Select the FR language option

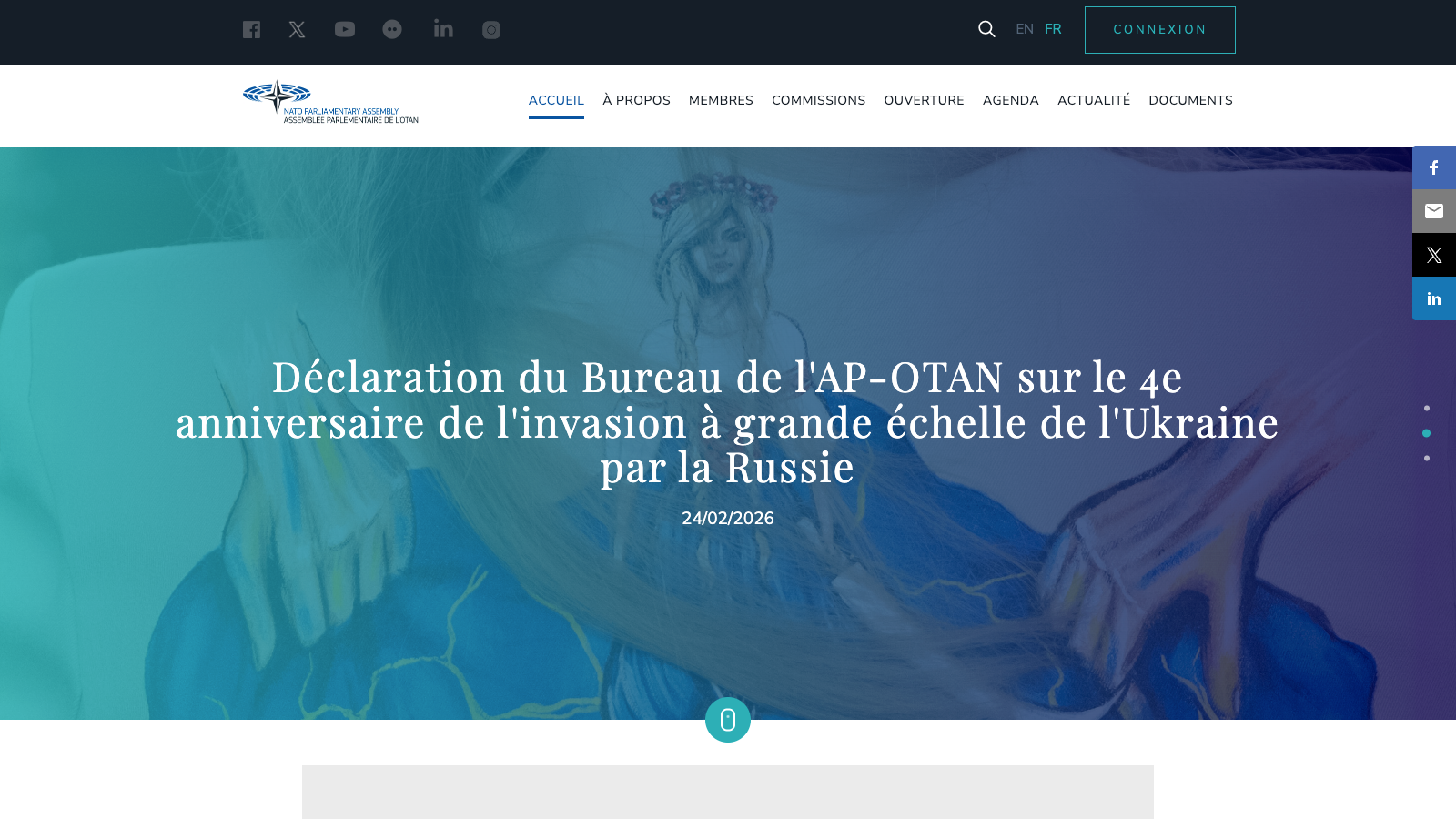[x=1053, y=29]
